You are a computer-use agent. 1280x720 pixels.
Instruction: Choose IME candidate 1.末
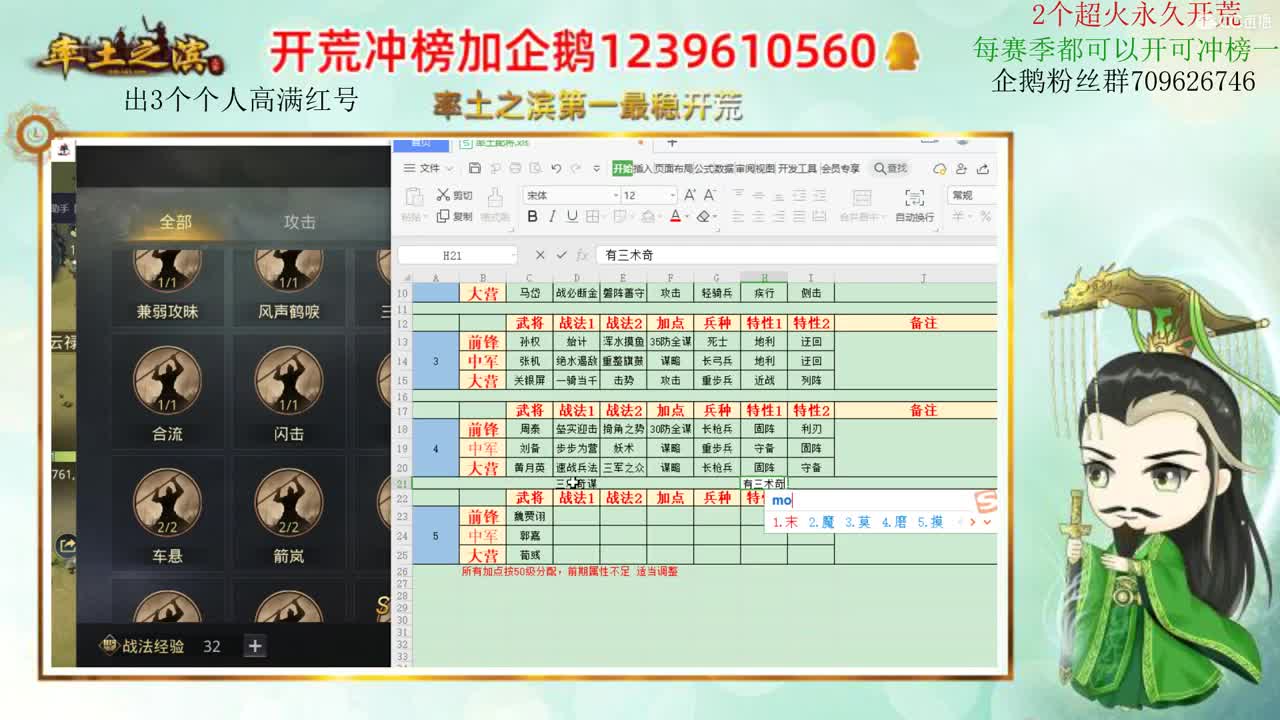[x=785, y=522]
